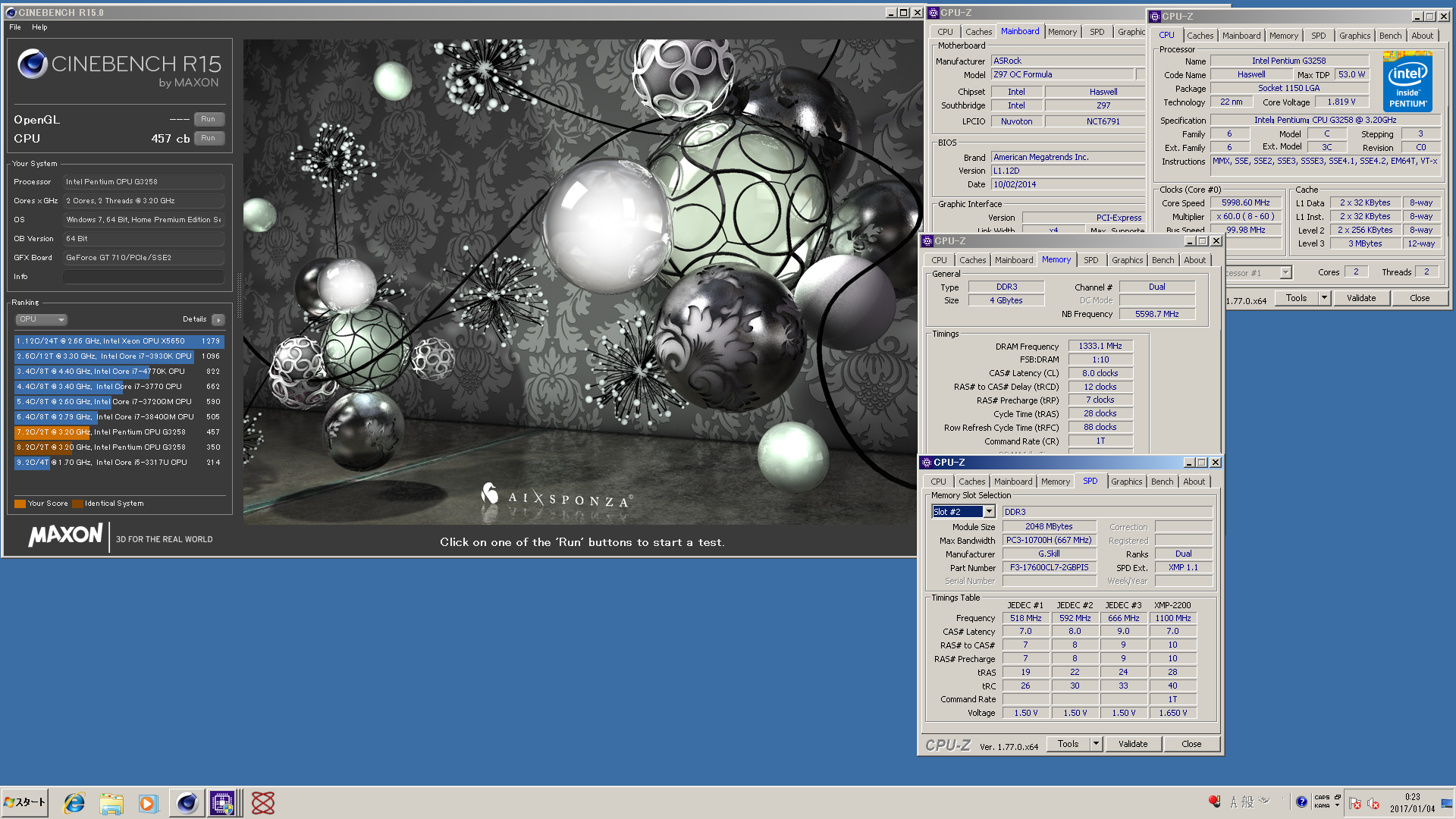Click the language bar restore icon
The image size is (1456, 819).
[1337, 797]
